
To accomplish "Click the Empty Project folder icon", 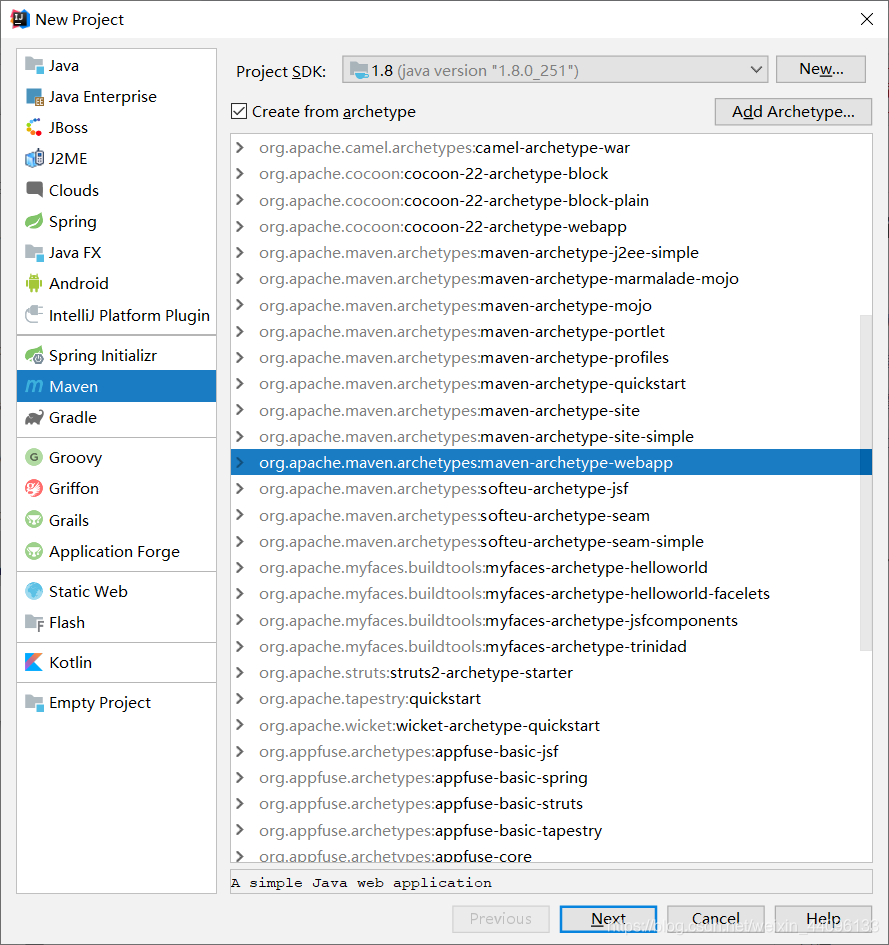I will click(x=34, y=703).
